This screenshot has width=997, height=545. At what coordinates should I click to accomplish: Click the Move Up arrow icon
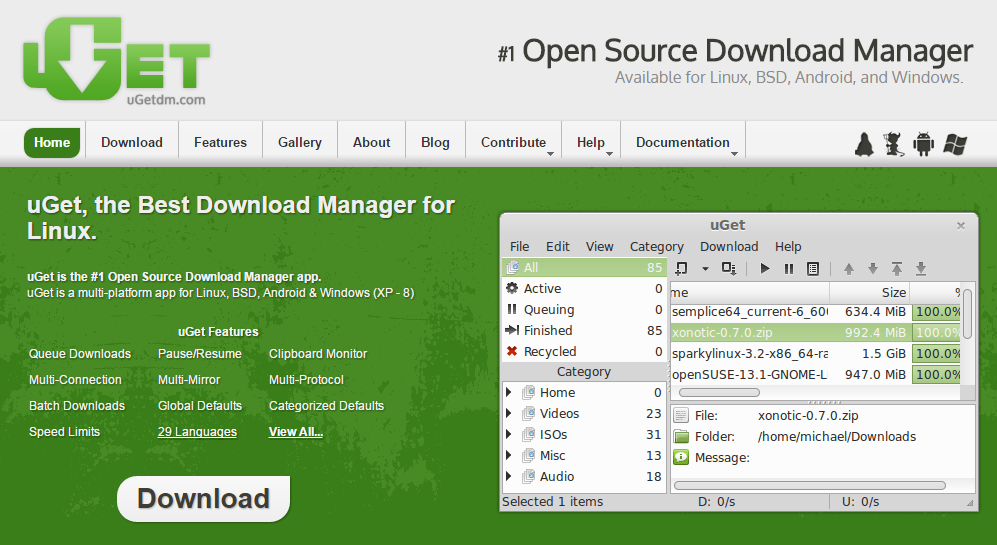[x=848, y=268]
